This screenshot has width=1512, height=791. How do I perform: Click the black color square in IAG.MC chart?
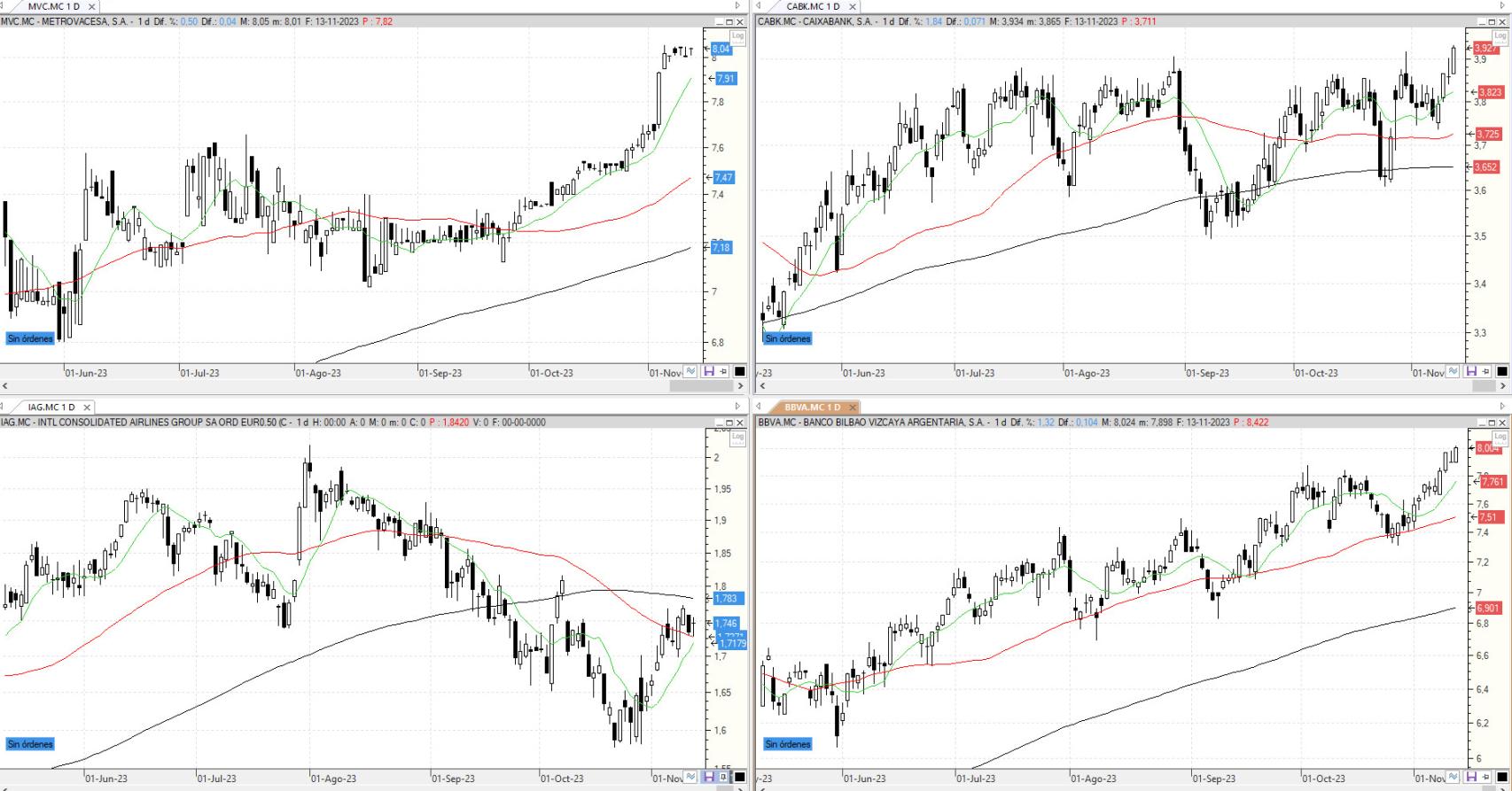(x=739, y=777)
